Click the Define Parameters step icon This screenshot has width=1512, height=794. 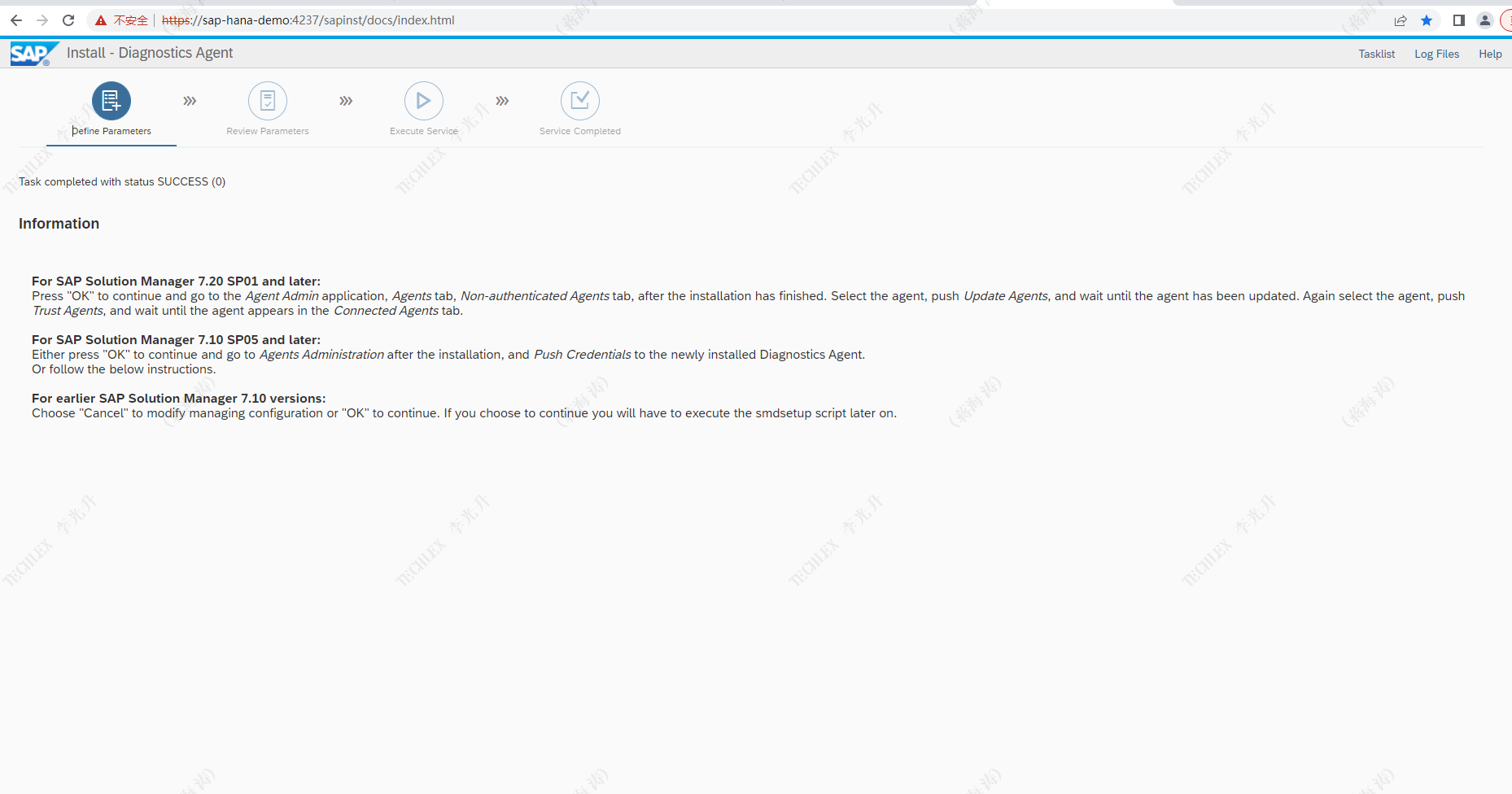coord(111,101)
